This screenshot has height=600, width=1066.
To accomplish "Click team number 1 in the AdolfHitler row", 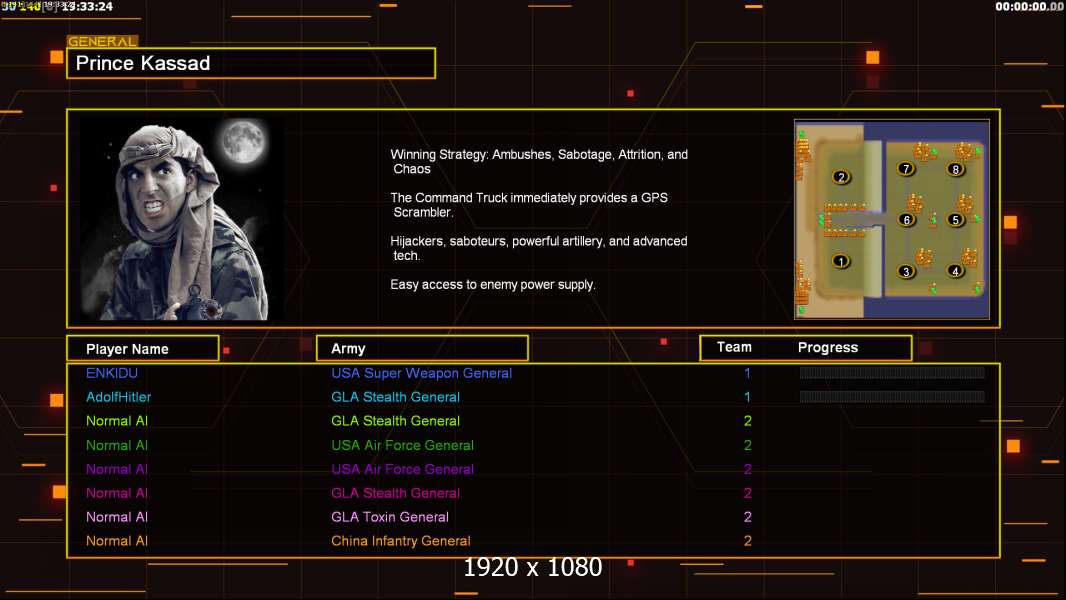I will [x=747, y=397].
